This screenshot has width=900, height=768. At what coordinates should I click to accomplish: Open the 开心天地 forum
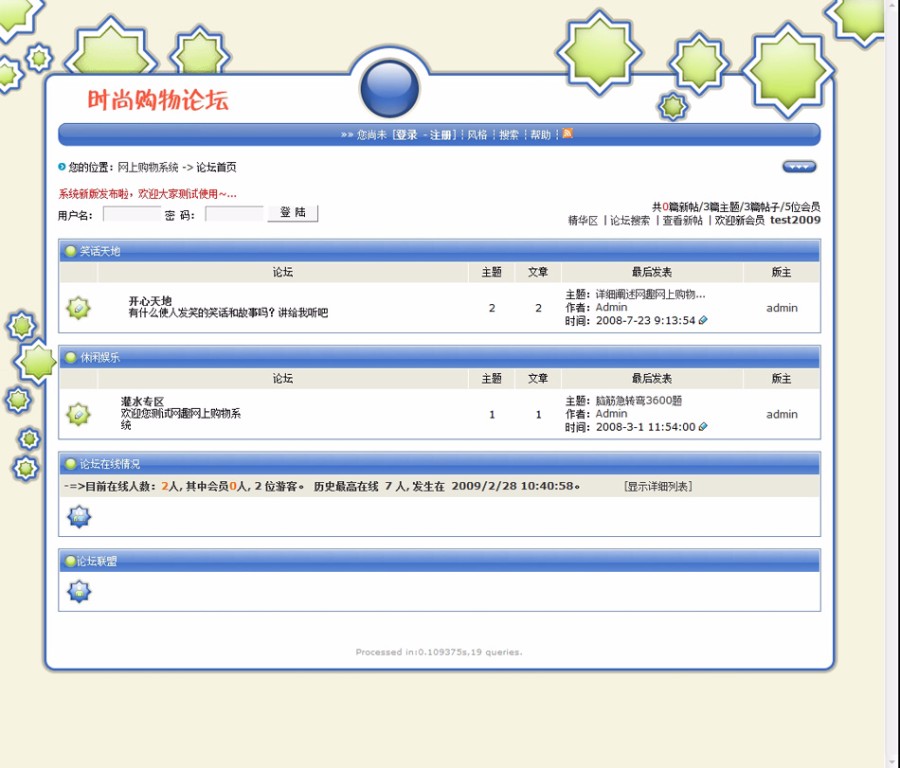150,301
